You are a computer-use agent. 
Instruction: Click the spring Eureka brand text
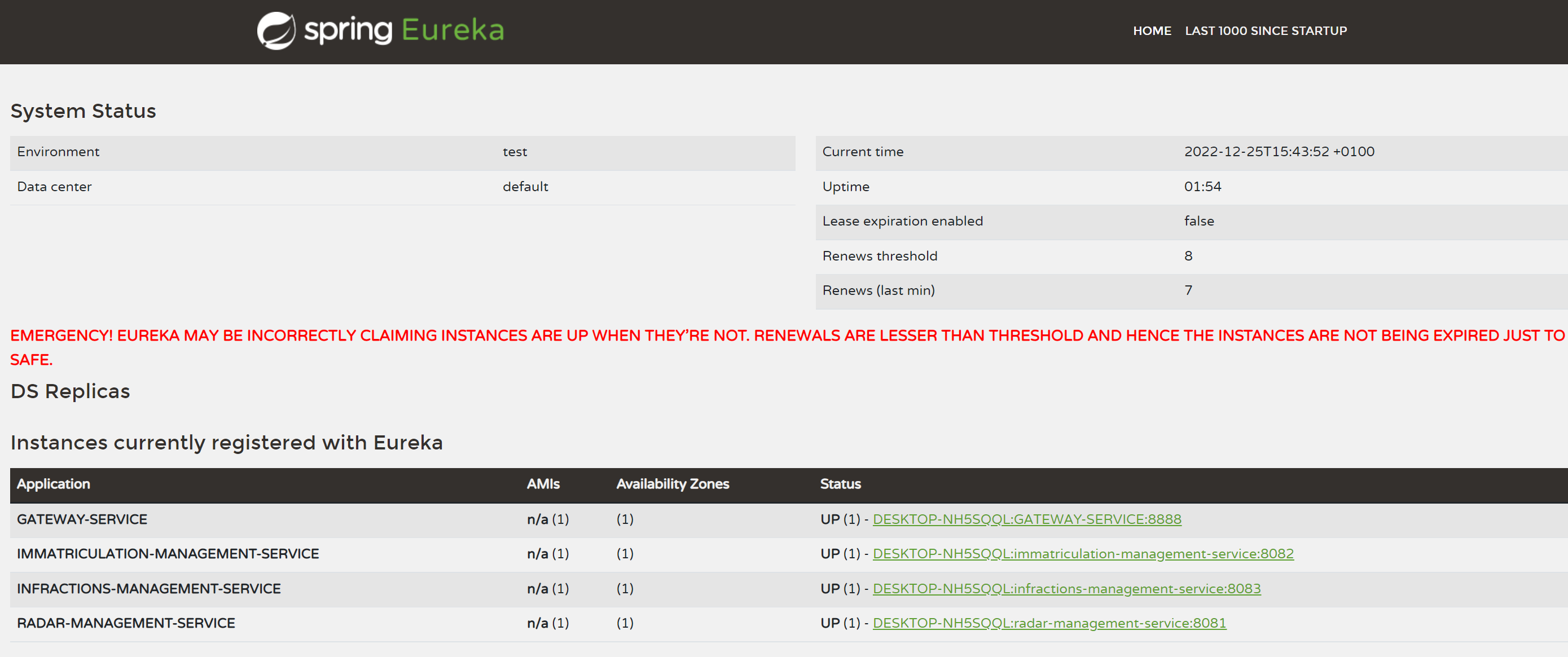click(x=403, y=30)
